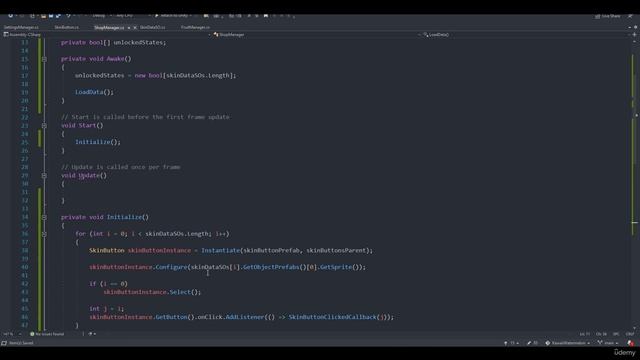Click the Navigate Backward toolbar icon

[x=11, y=16]
